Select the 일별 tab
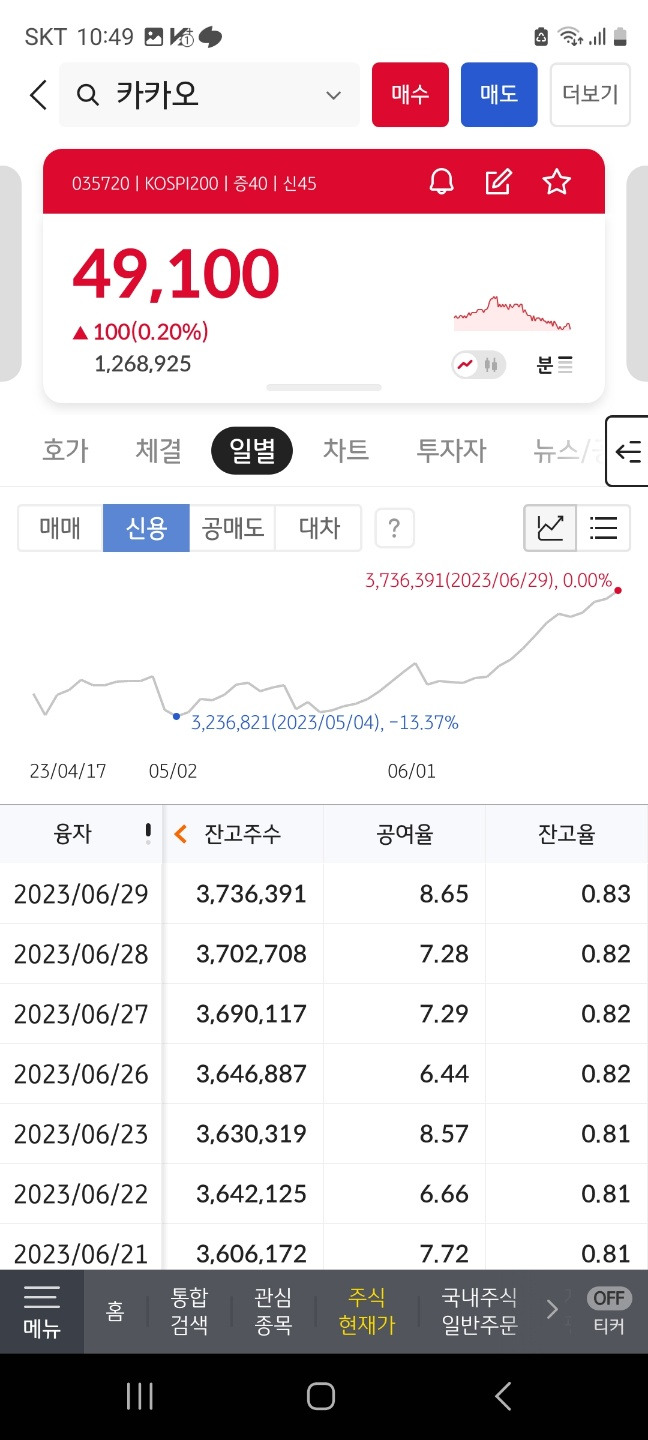648x1440 pixels. 252,451
